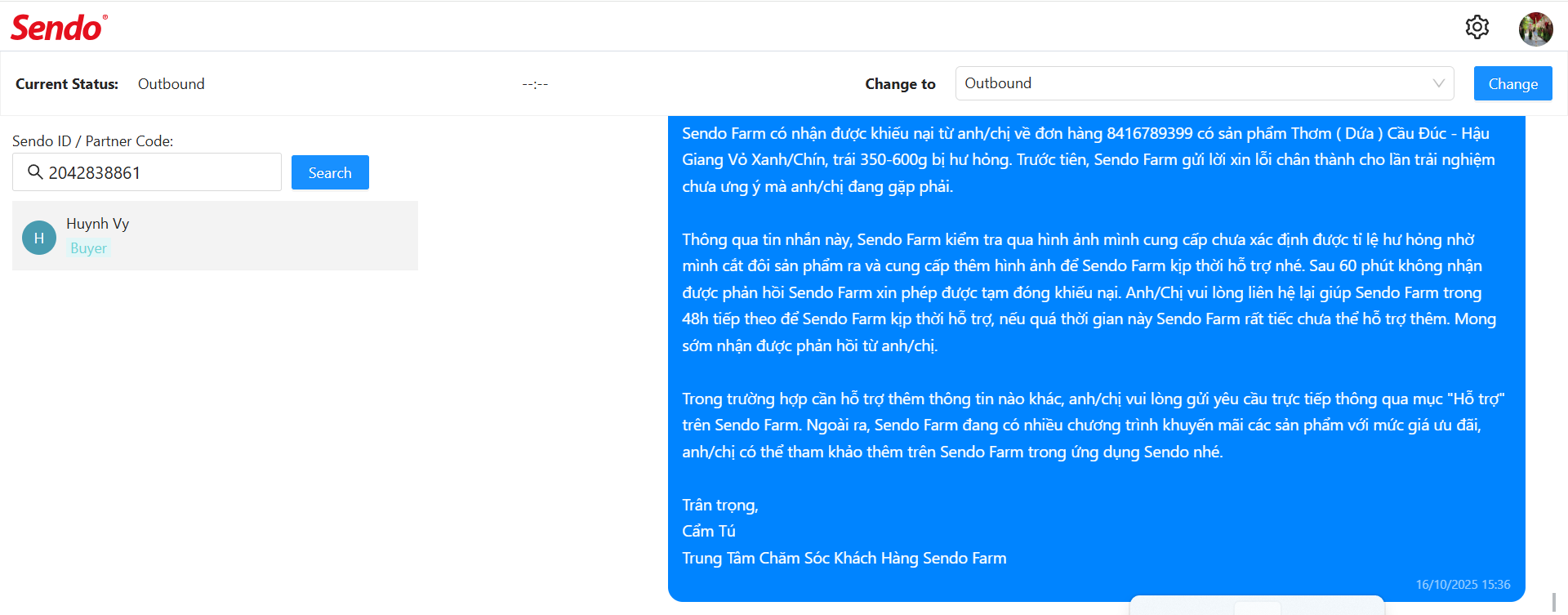Click the Trân trọng closing line

pos(720,506)
